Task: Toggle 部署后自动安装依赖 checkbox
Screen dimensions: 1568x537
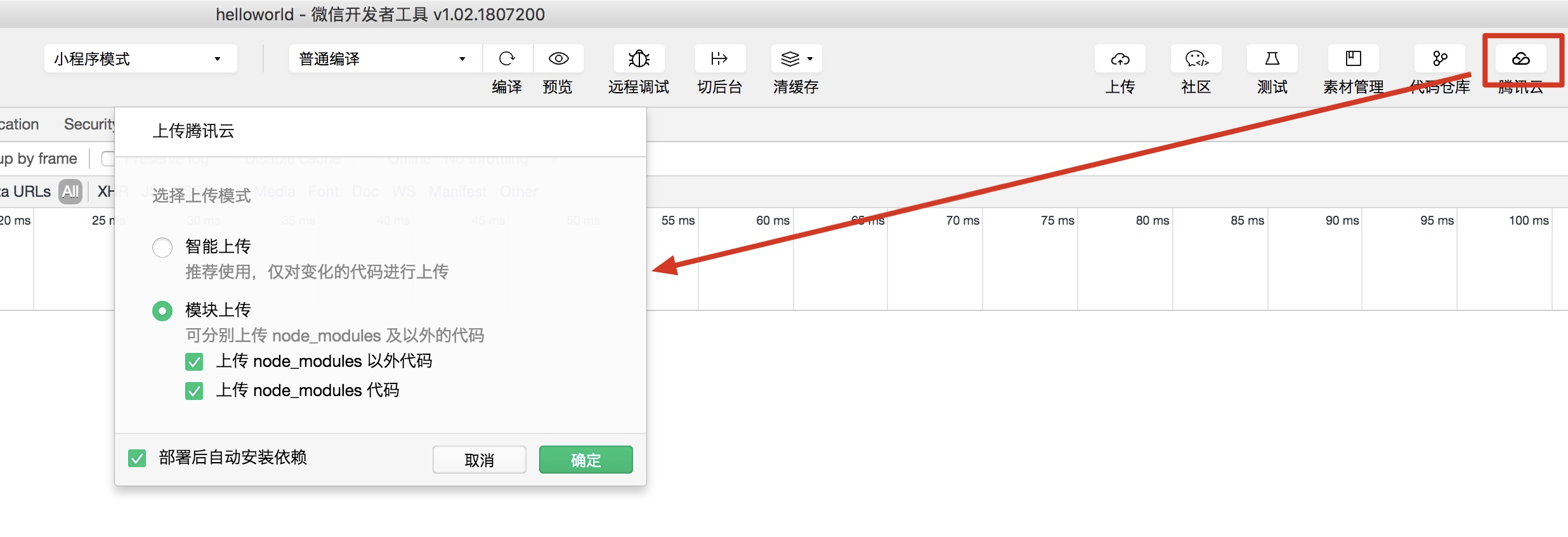Action: click(137, 458)
